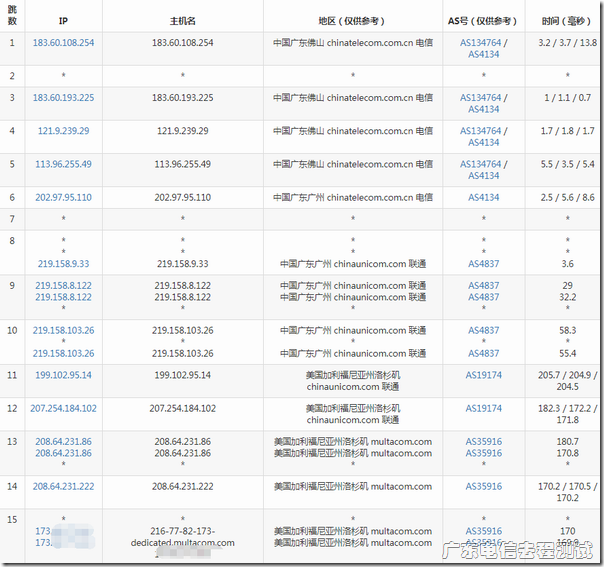Select the 跳数 column header
Viewport: 604px width, 567px height.
click(x=12, y=15)
